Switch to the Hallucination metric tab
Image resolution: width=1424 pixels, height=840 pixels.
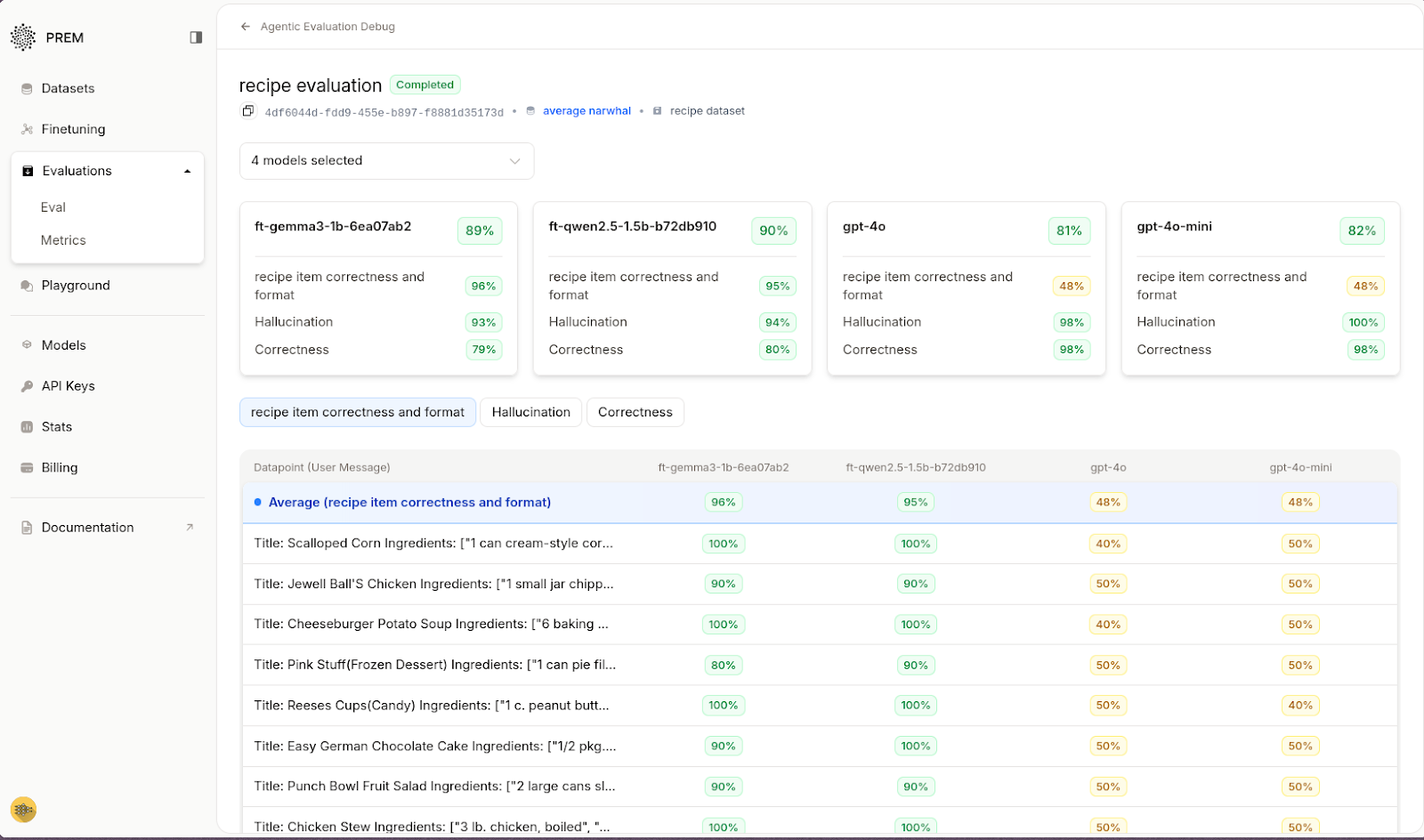click(x=530, y=412)
